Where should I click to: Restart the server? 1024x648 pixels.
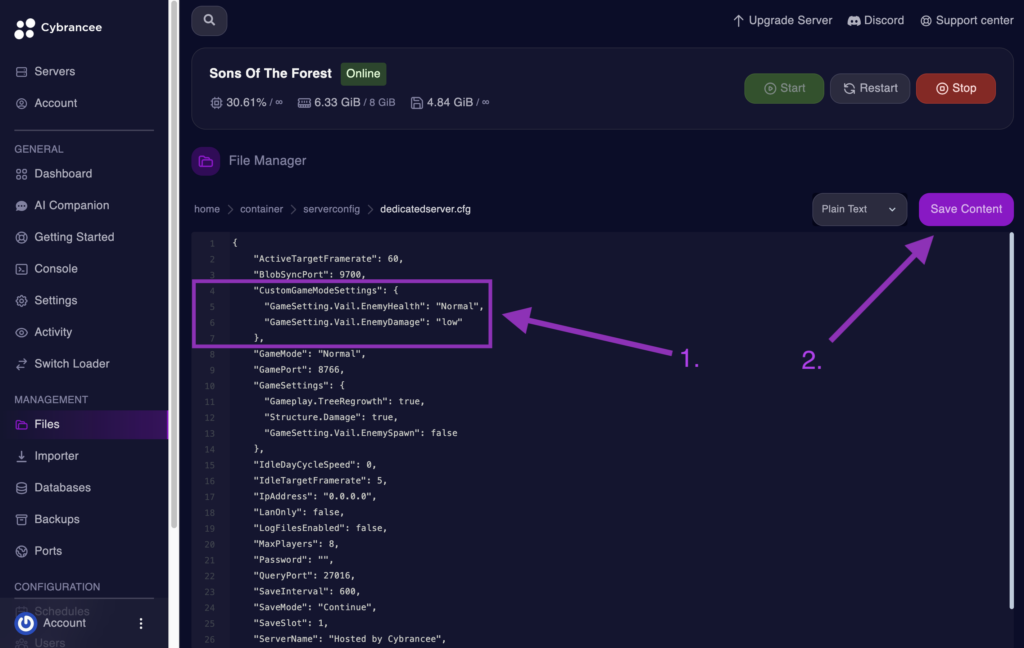click(870, 88)
